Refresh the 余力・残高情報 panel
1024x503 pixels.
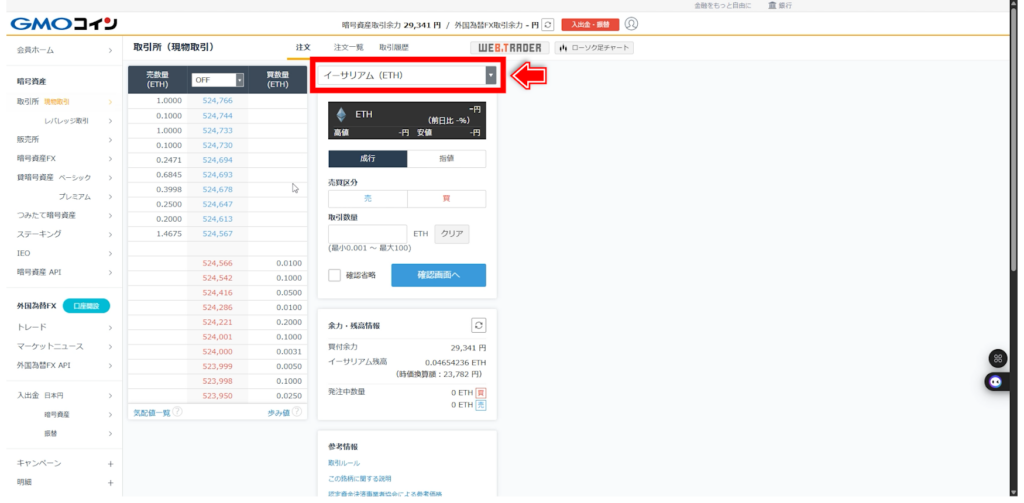click(x=478, y=325)
